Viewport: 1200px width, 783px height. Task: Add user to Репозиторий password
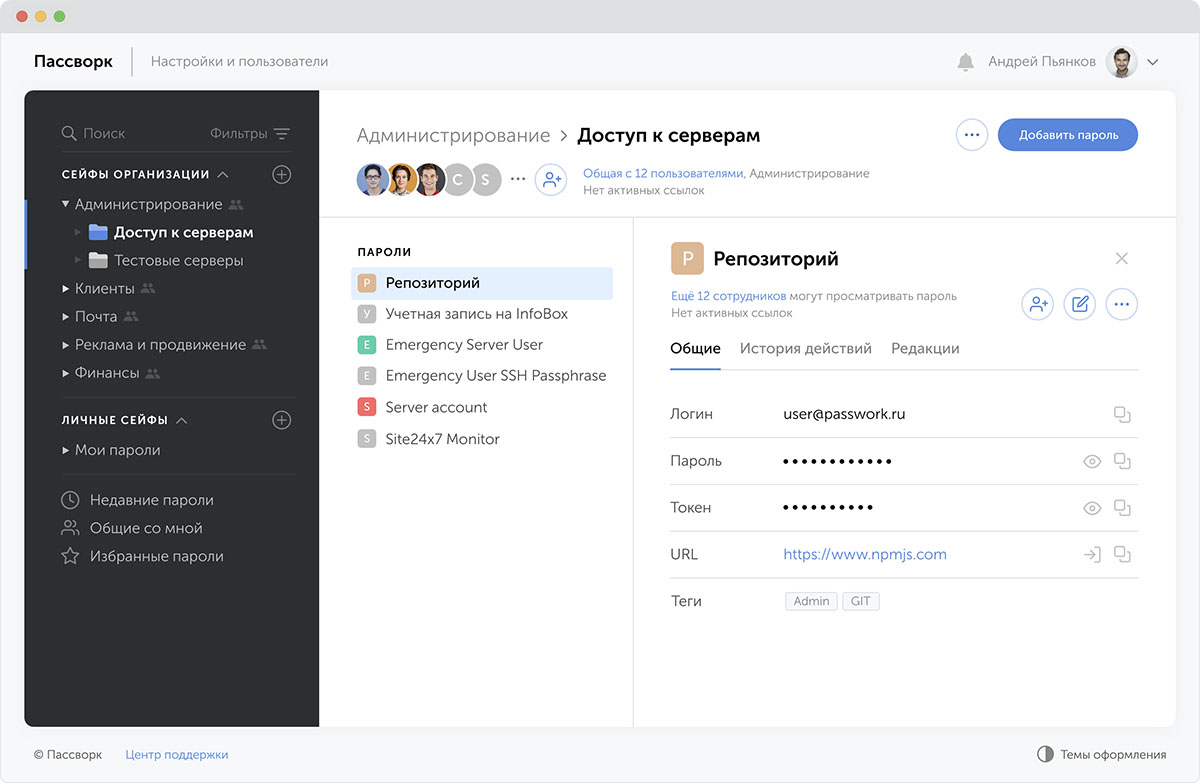click(x=1037, y=304)
